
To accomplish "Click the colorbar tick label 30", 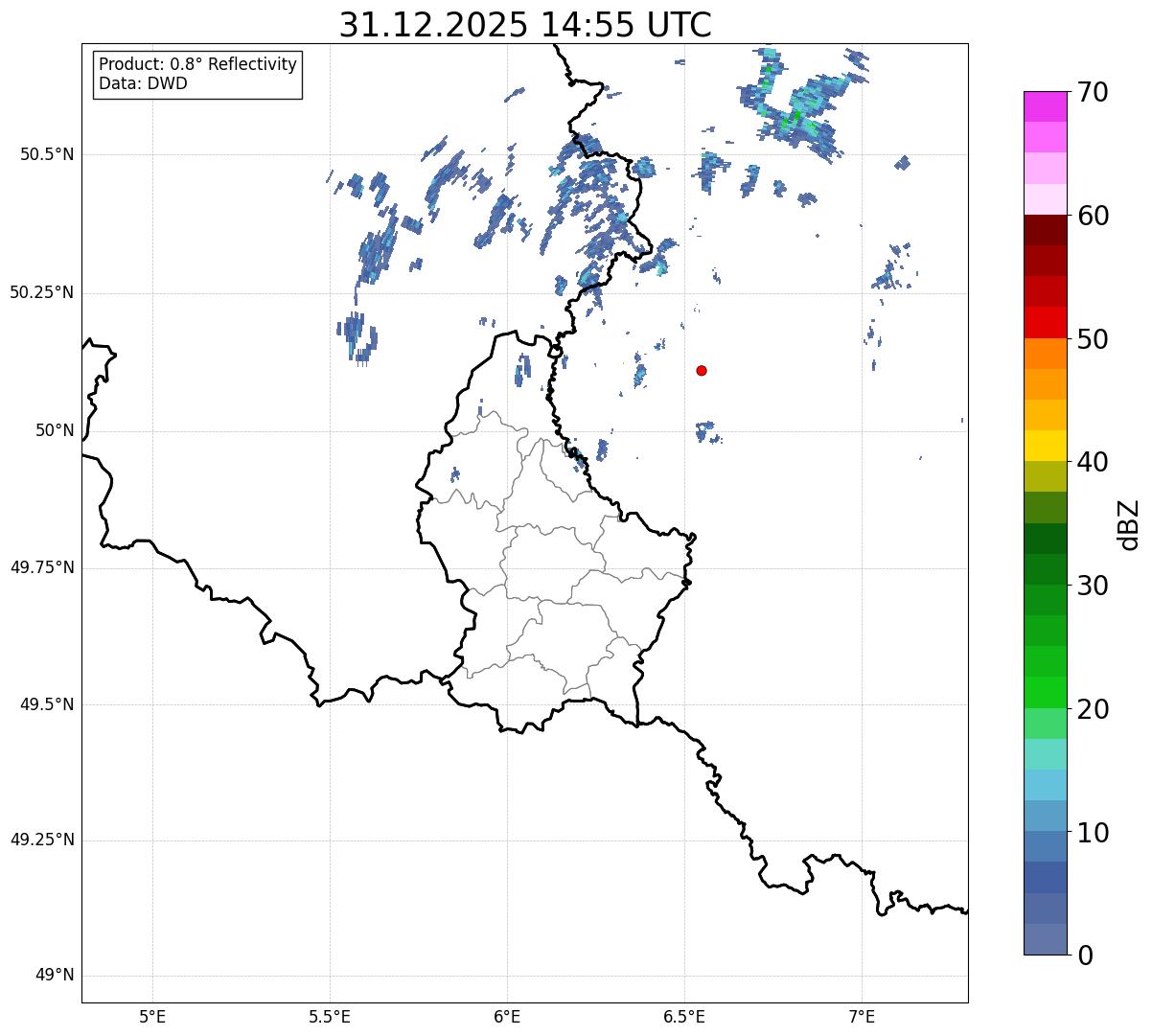I will 1093,586.
